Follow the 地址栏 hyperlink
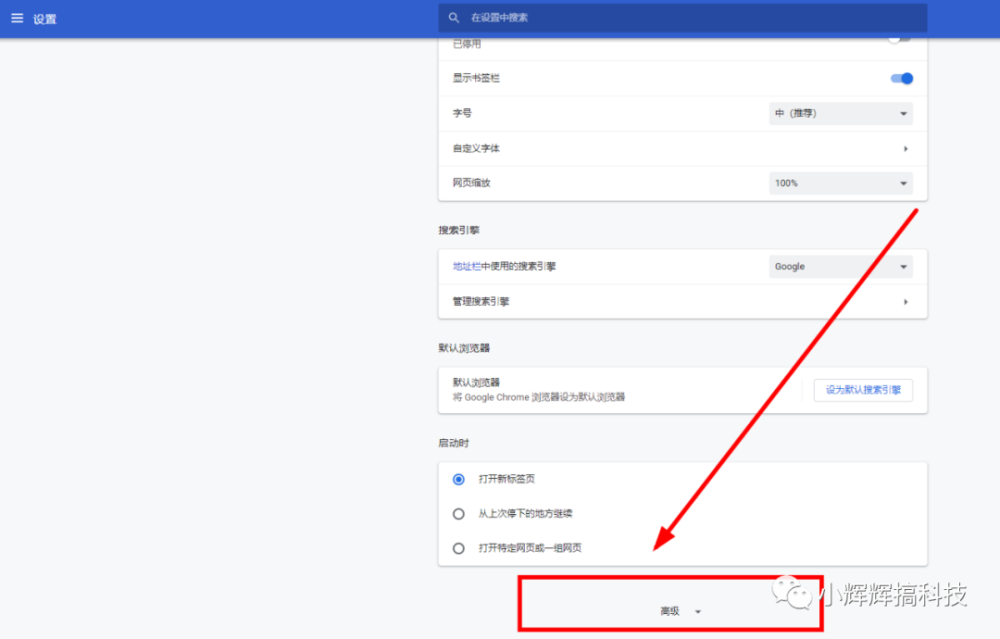1000x639 pixels. 466,267
